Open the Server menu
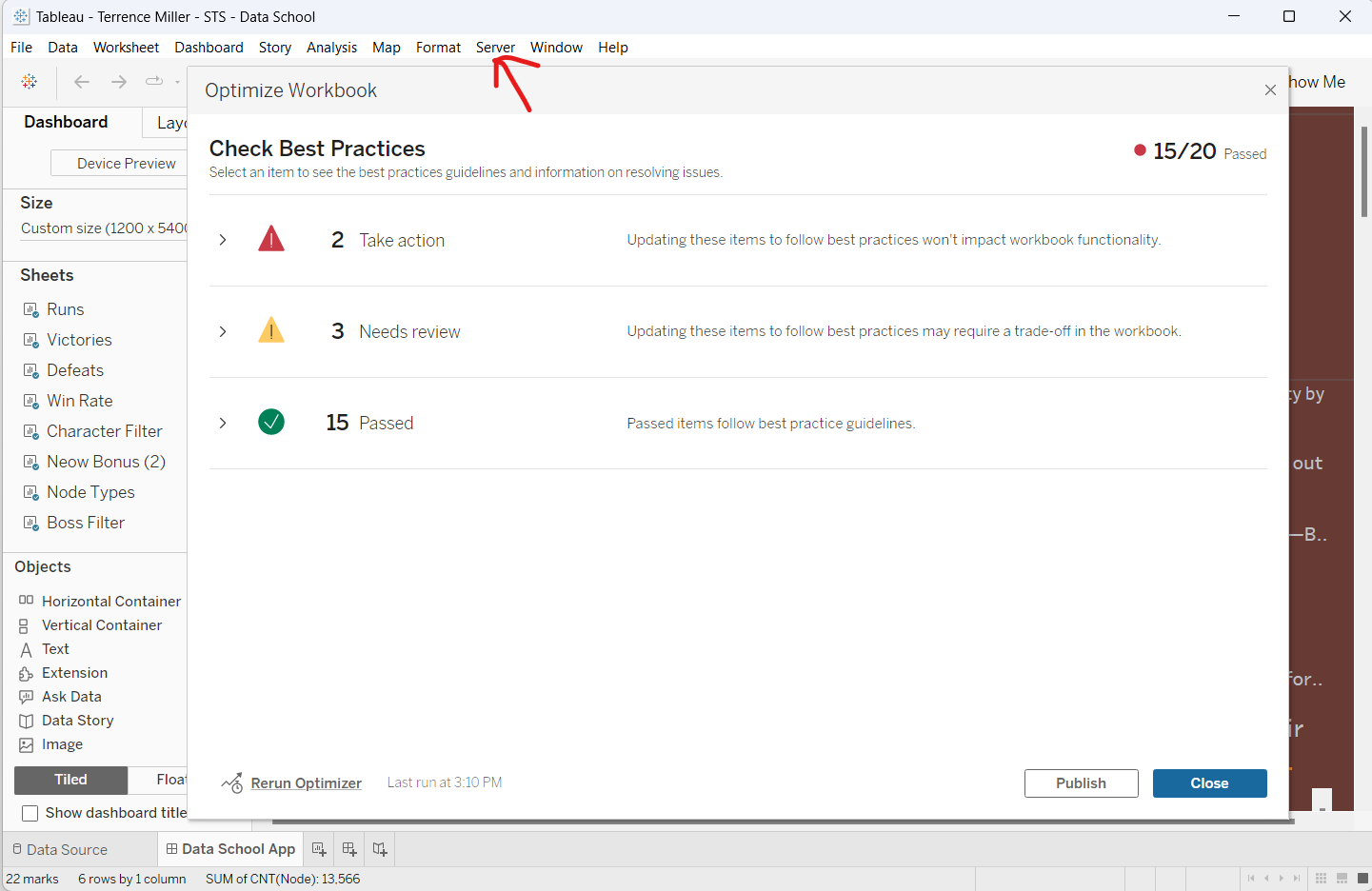Image resolution: width=1372 pixels, height=891 pixels. point(495,47)
